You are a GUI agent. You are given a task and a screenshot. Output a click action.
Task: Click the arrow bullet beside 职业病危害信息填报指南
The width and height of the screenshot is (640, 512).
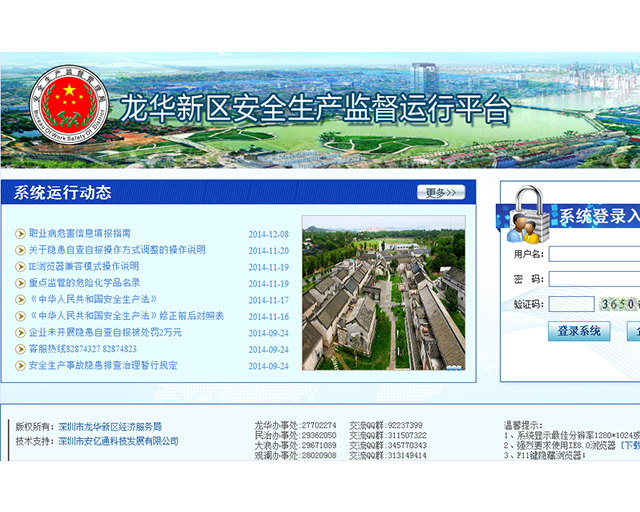tap(20, 234)
